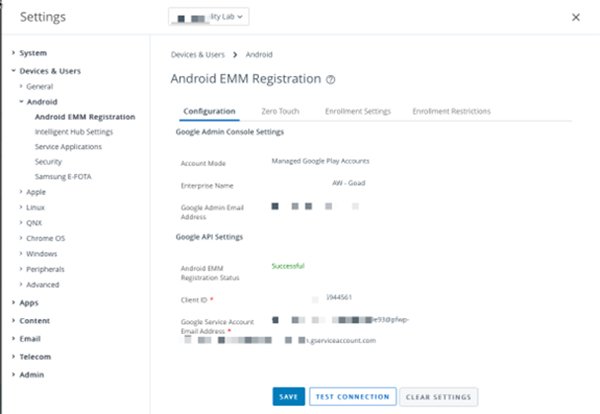Click the Devices & Users breadcrumb link
This screenshot has width=600, height=414.
pyautogui.click(x=195, y=54)
